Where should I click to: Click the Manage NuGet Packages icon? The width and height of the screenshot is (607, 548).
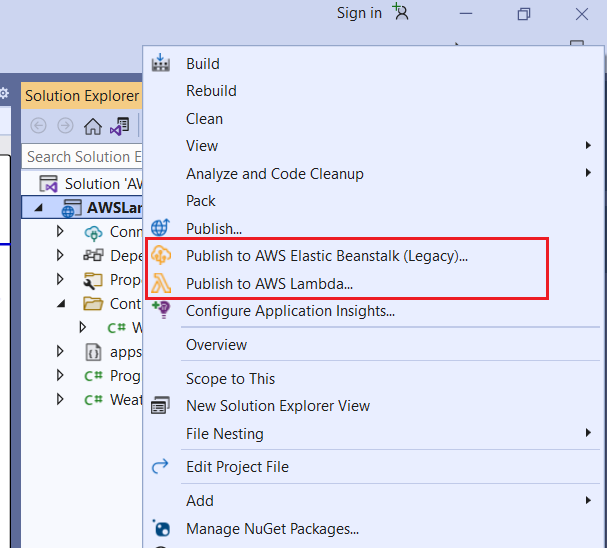161,528
